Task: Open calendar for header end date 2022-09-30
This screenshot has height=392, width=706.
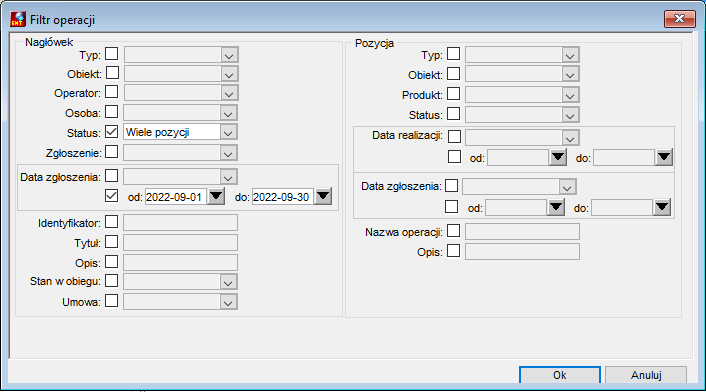Action: click(323, 196)
